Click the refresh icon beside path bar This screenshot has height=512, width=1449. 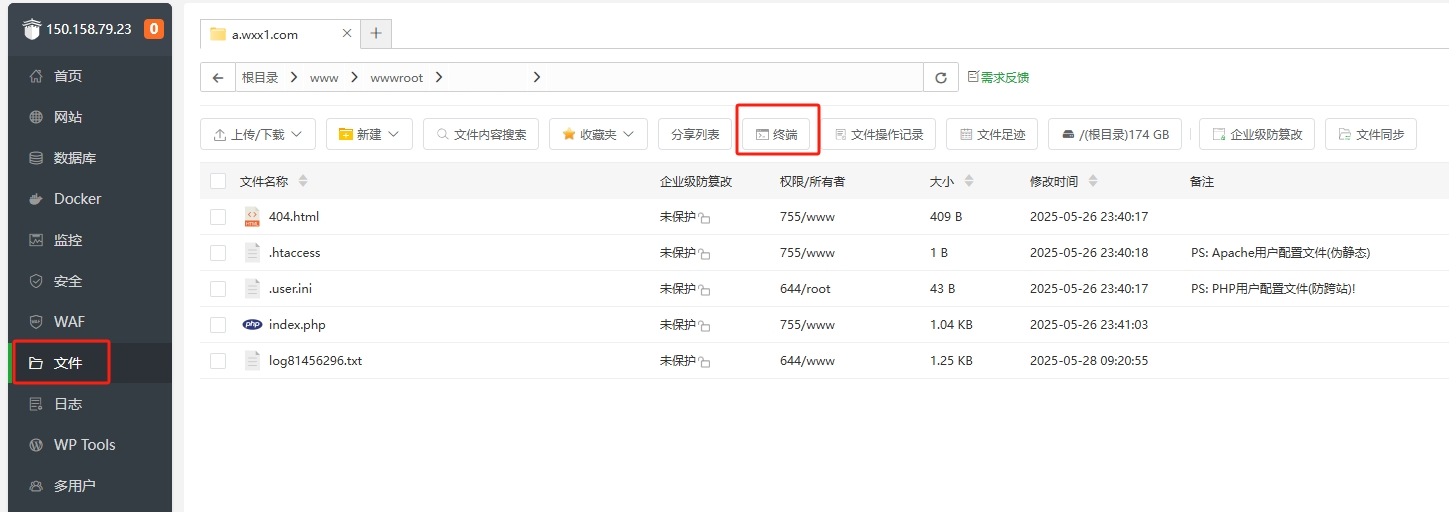(x=940, y=78)
